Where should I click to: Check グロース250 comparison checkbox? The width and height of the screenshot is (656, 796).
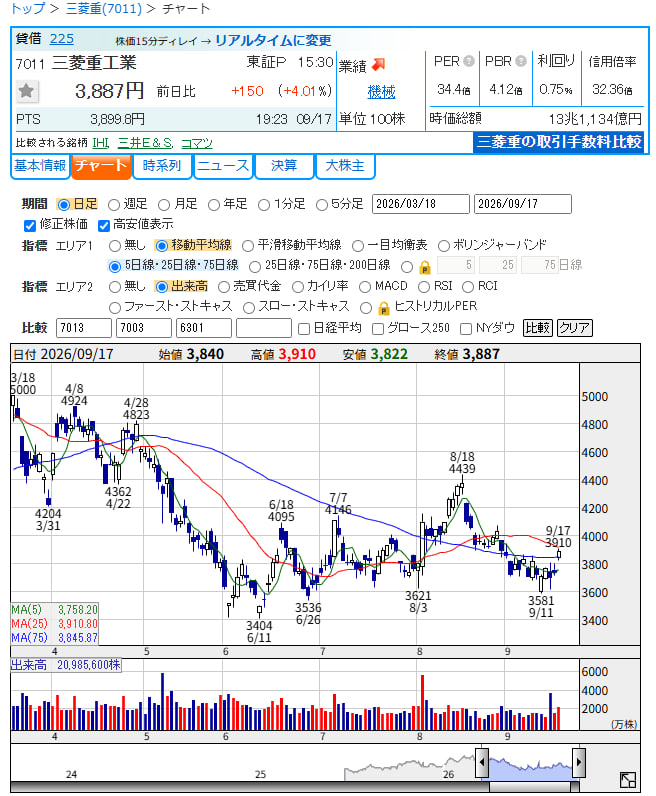click(x=377, y=329)
